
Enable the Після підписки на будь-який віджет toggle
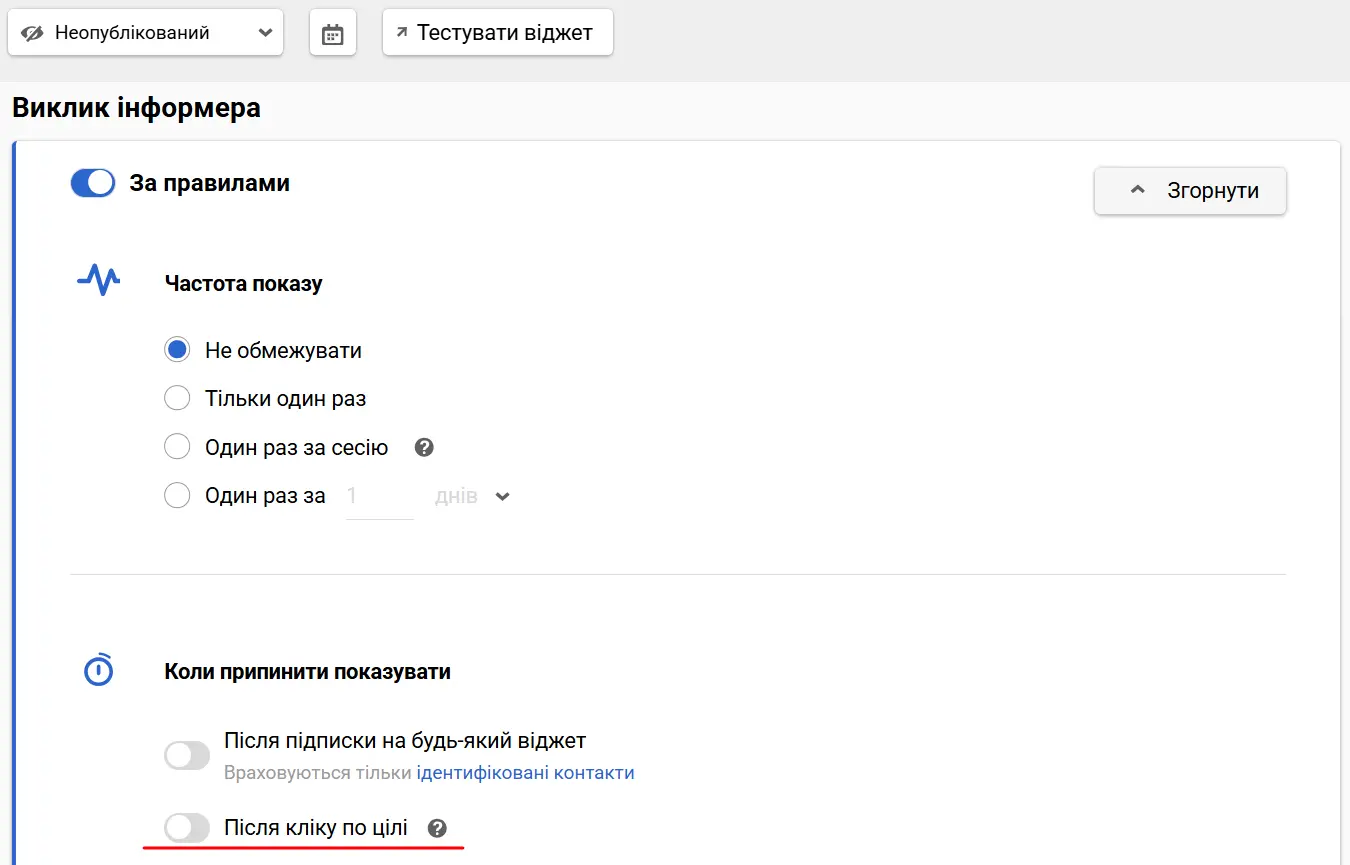pos(186,755)
